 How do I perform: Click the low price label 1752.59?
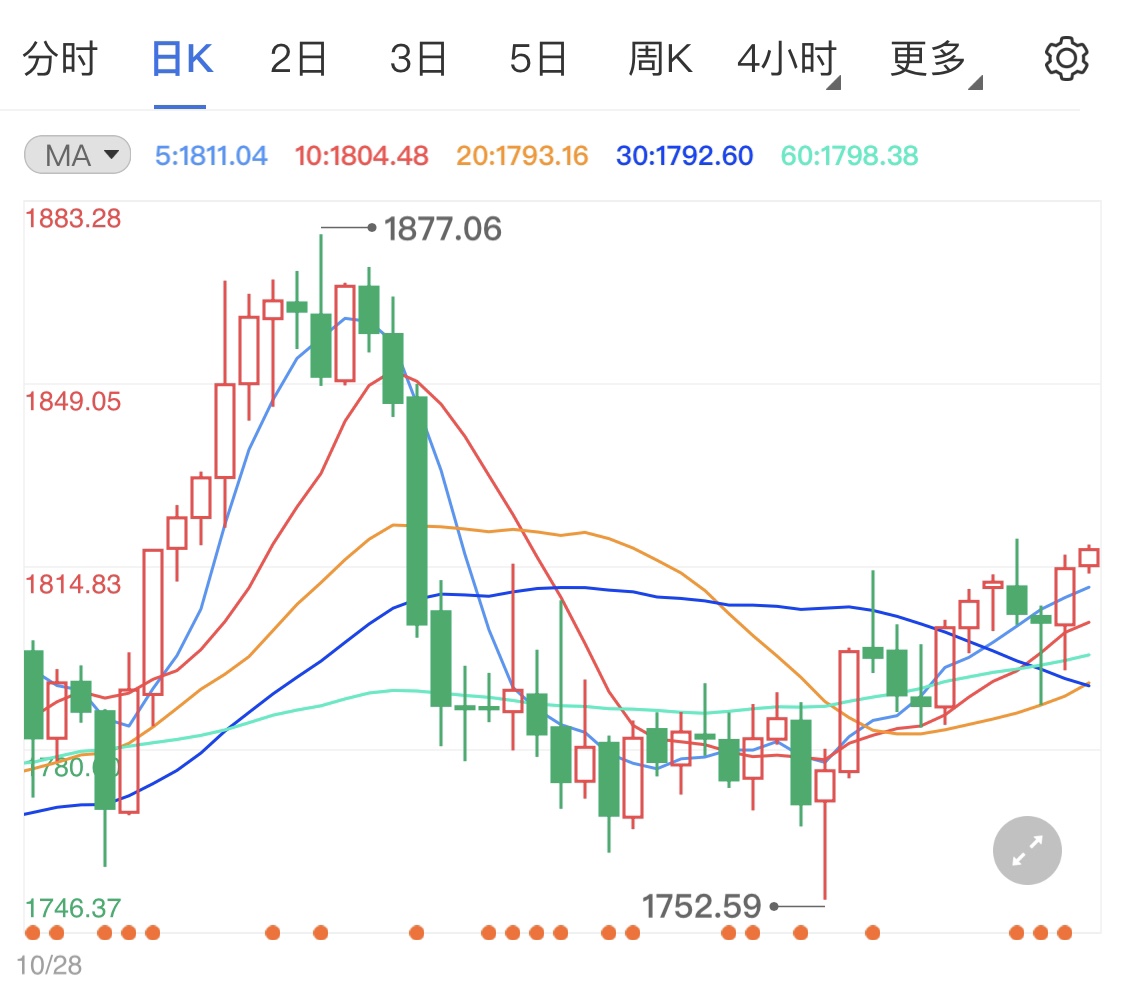(x=701, y=906)
